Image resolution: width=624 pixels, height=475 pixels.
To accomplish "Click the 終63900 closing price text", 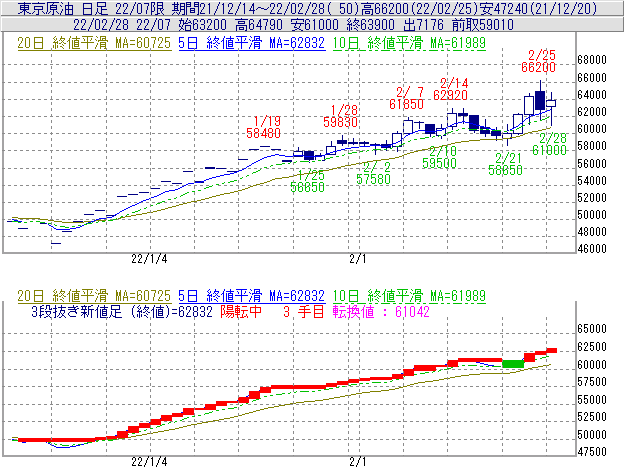I will 371,25.
